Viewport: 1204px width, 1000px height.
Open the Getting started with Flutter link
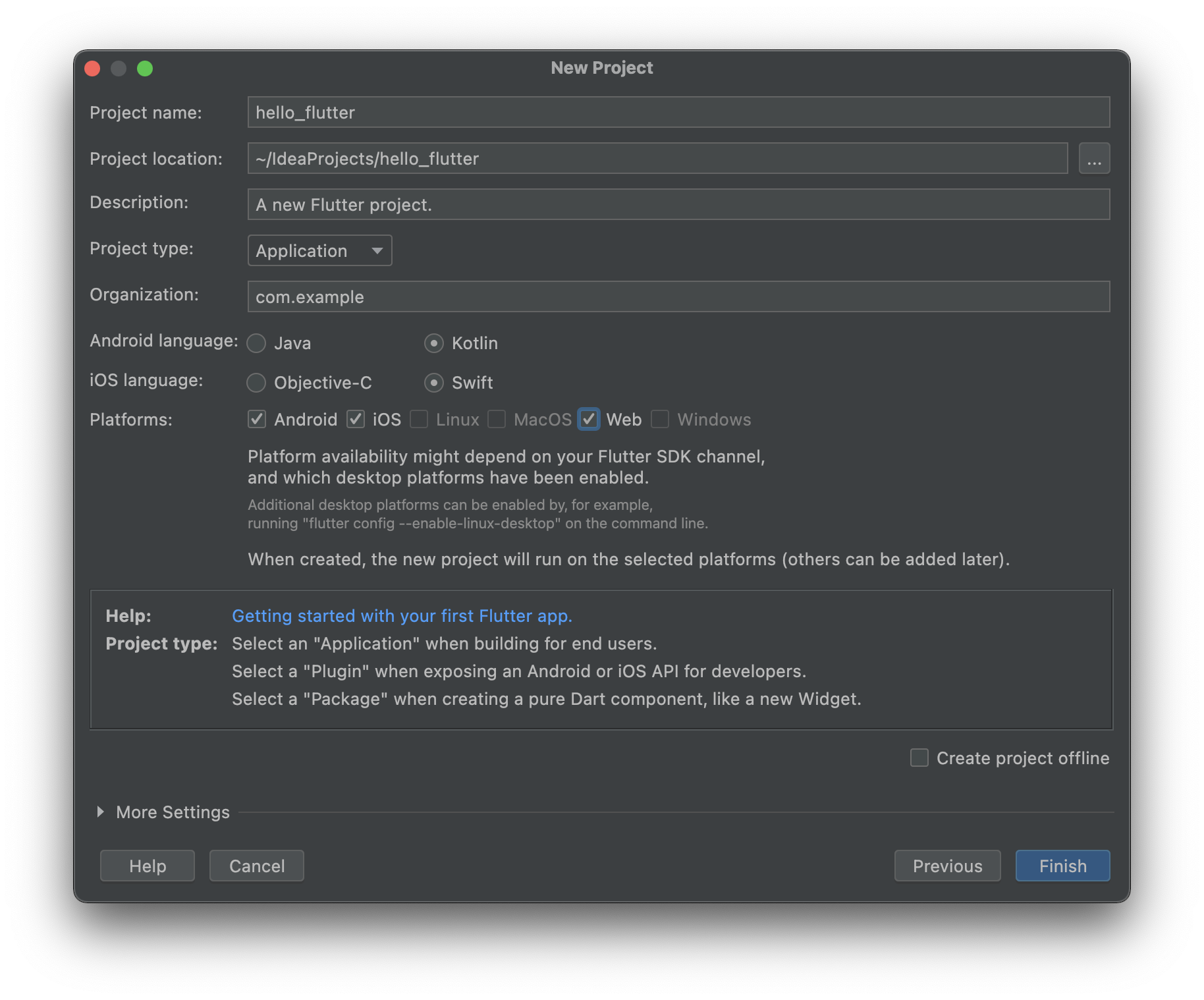click(402, 616)
